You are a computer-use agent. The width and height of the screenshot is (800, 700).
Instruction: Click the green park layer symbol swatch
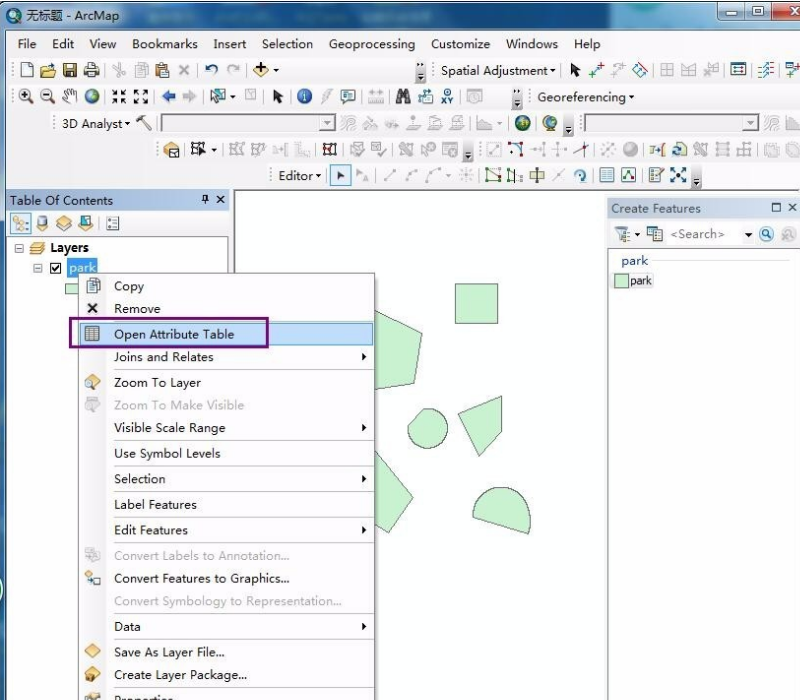pyautogui.click(x=72, y=289)
